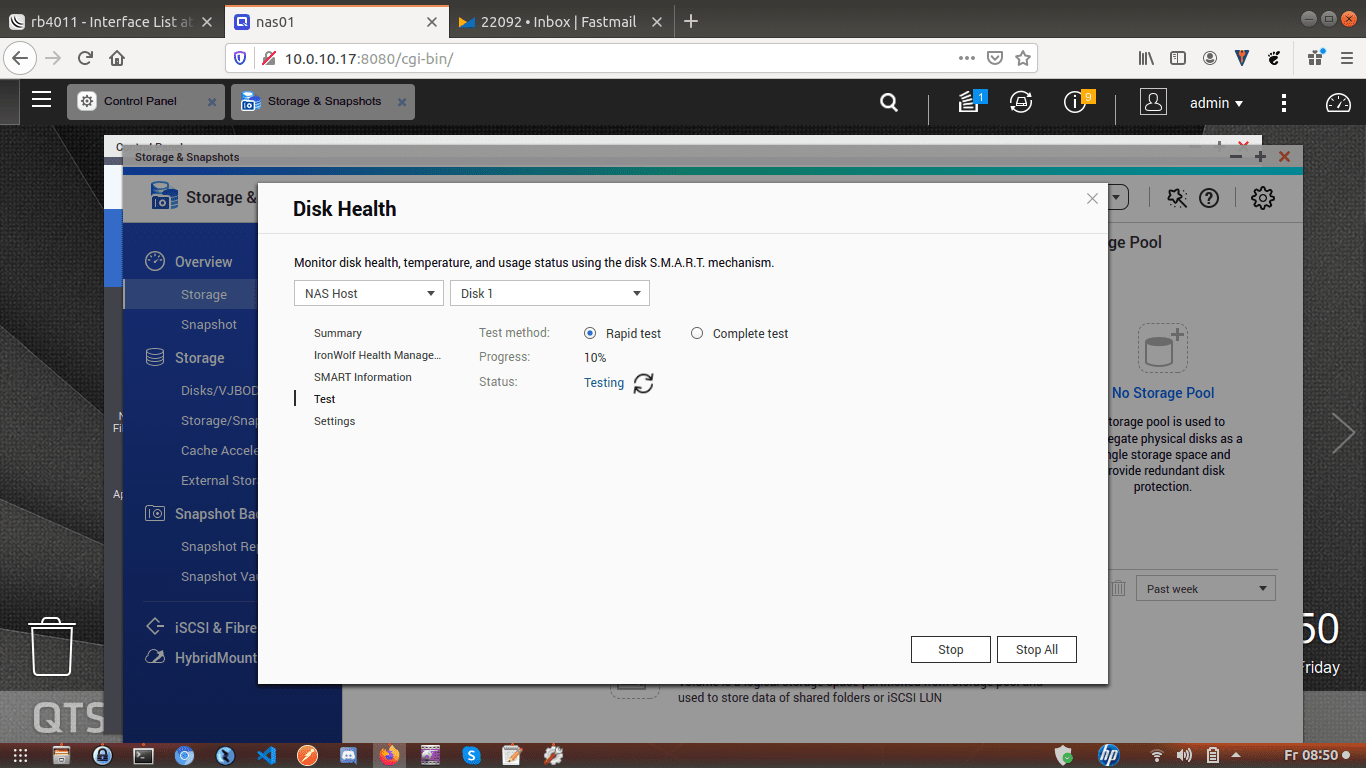The image size is (1366, 768).
Task: Open the Disk 1 dropdown
Action: (550, 293)
